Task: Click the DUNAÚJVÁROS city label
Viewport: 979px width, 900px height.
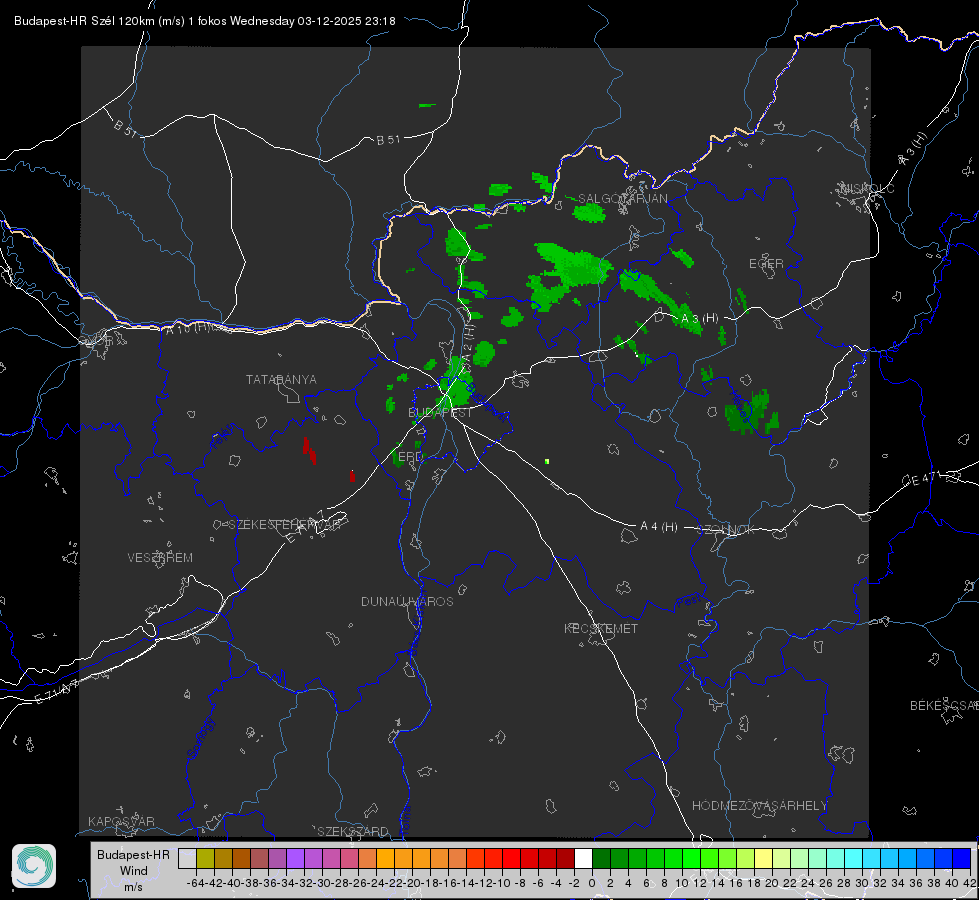Action: pos(407,601)
